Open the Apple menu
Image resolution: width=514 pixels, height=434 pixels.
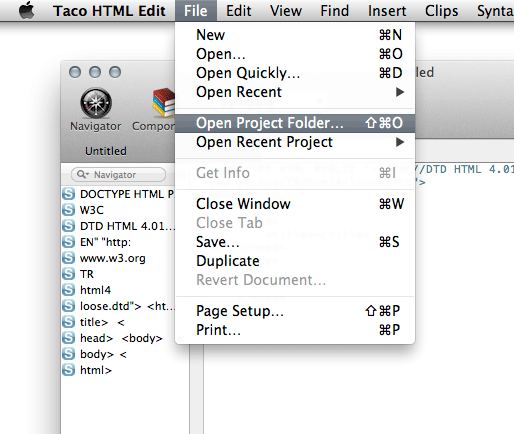pyautogui.click(x=27, y=10)
